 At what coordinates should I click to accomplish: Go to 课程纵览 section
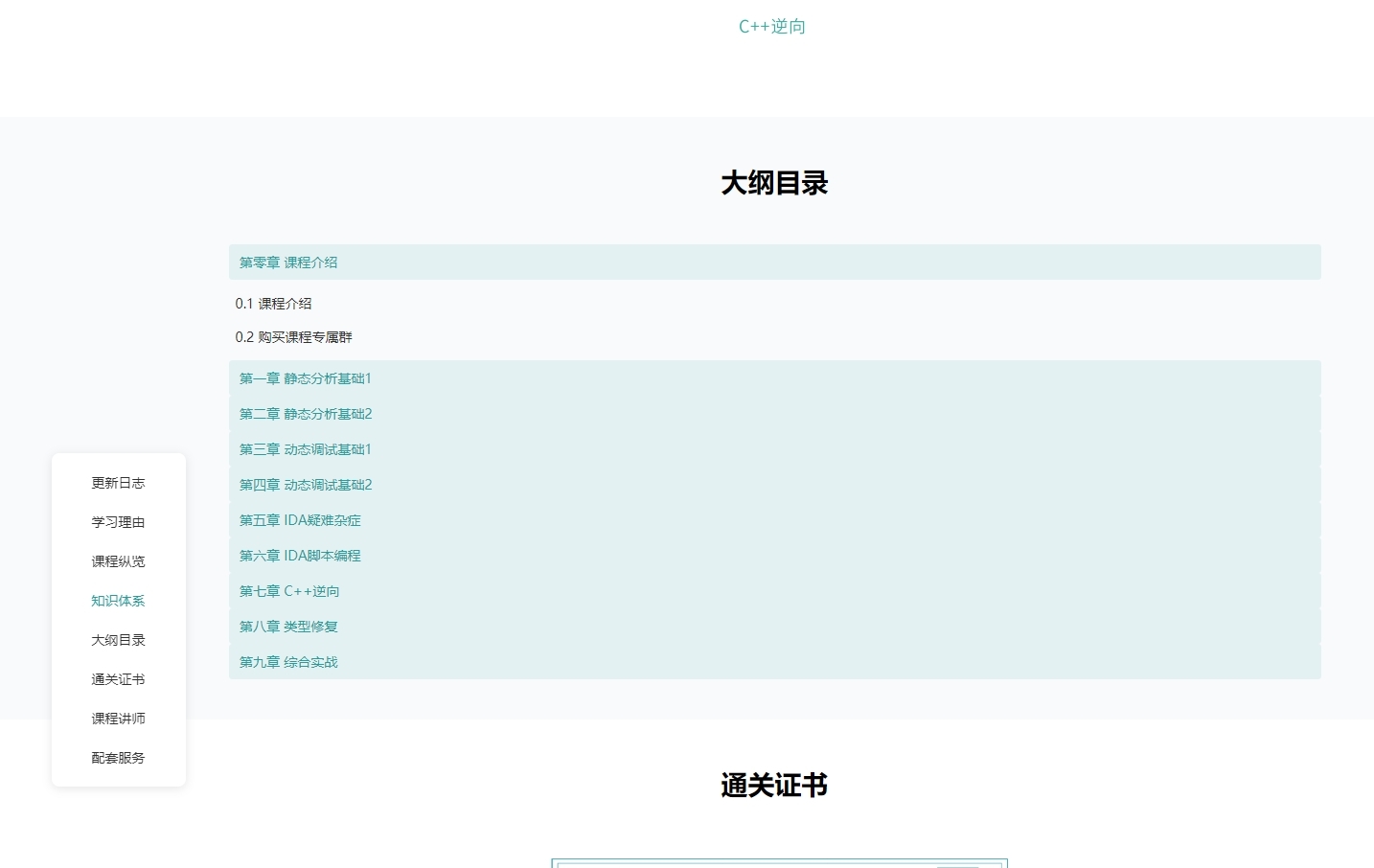[118, 561]
